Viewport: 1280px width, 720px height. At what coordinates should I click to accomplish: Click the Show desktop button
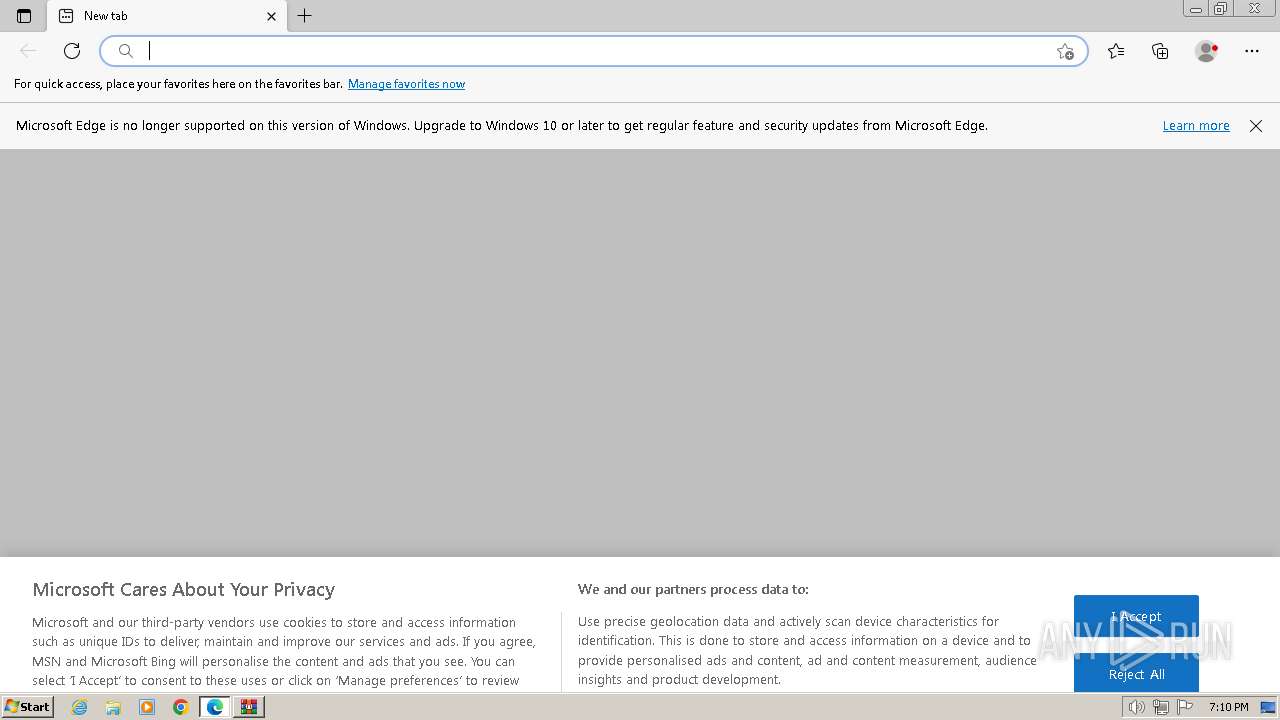(x=1268, y=708)
